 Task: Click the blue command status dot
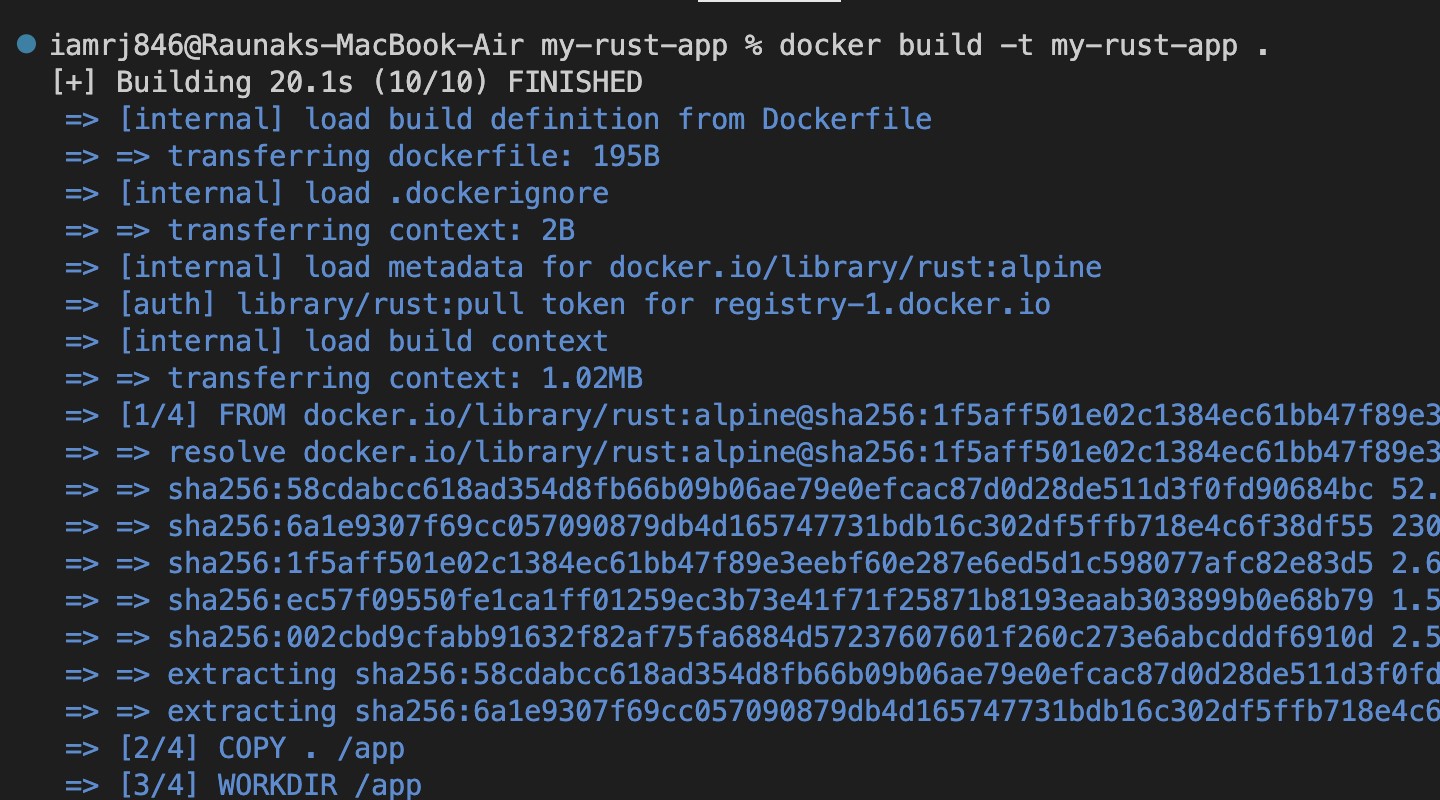pyautogui.click(x=27, y=44)
